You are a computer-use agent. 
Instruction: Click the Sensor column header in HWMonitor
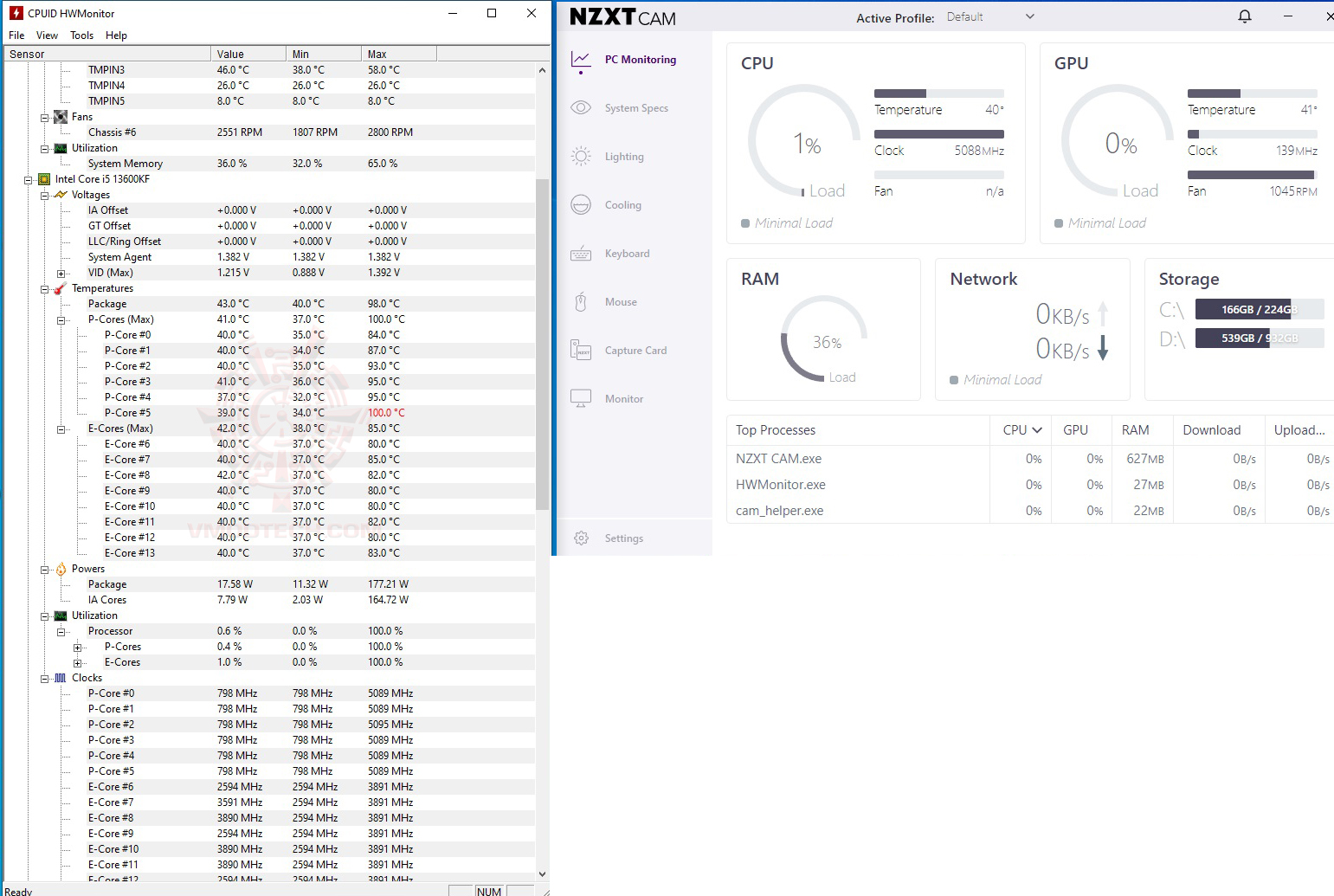[107, 54]
